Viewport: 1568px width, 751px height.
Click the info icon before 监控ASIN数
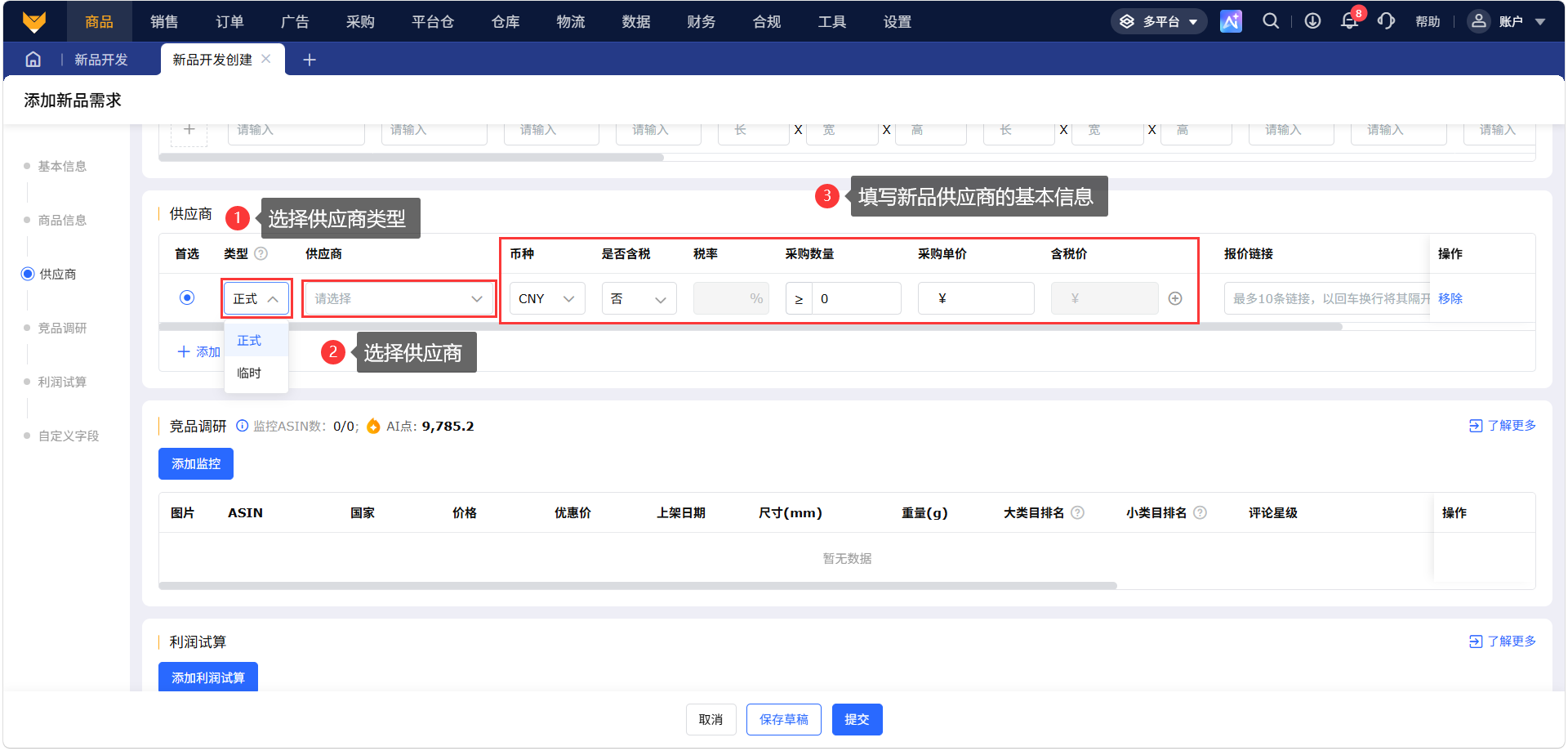(x=242, y=426)
